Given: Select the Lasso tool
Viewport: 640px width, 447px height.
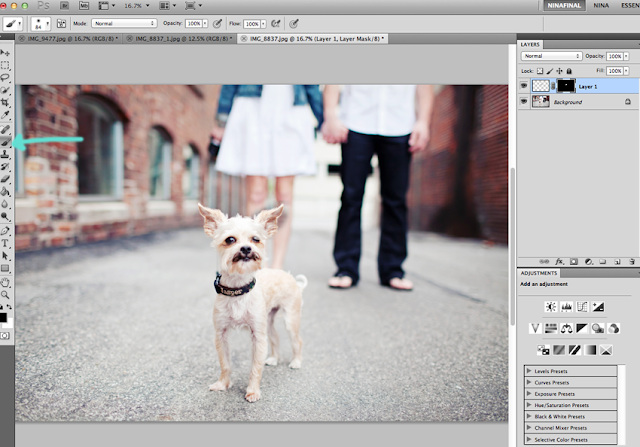Looking at the screenshot, I should click(x=6, y=76).
